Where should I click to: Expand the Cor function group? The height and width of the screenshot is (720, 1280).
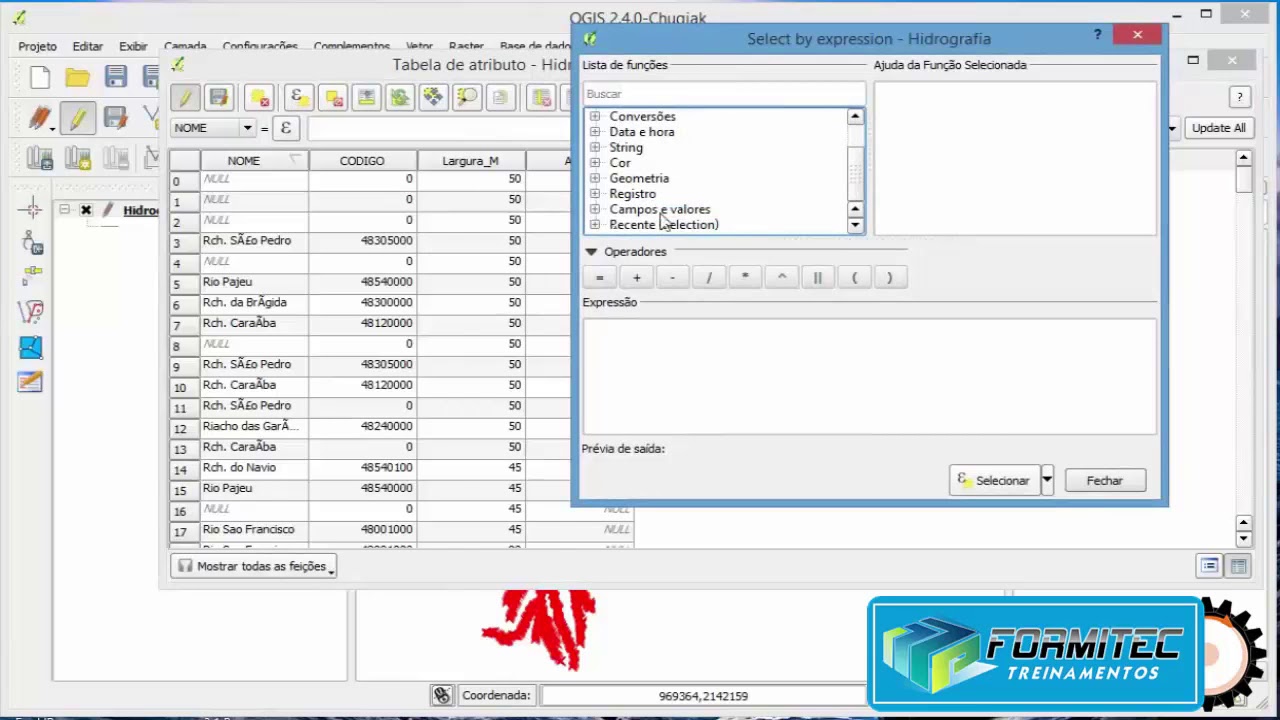(595, 163)
